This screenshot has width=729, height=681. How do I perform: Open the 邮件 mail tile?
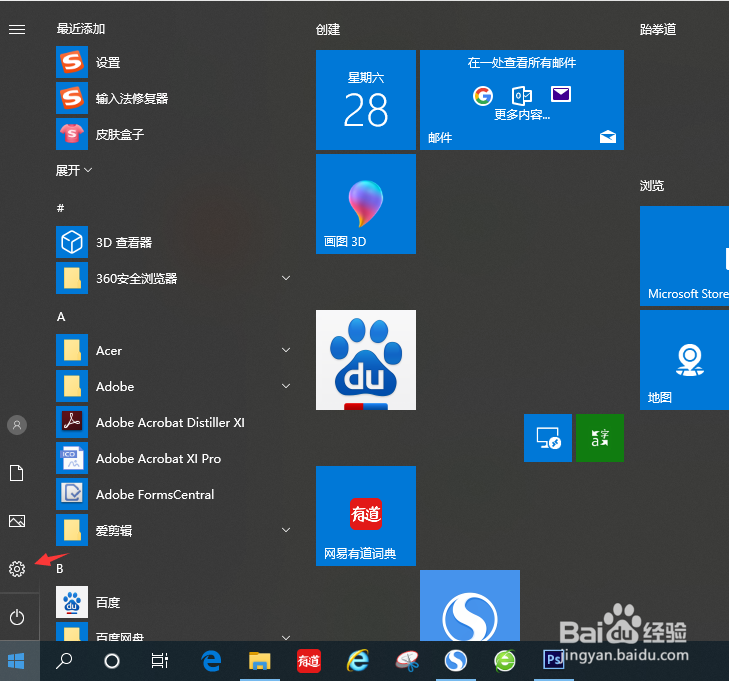click(x=522, y=100)
